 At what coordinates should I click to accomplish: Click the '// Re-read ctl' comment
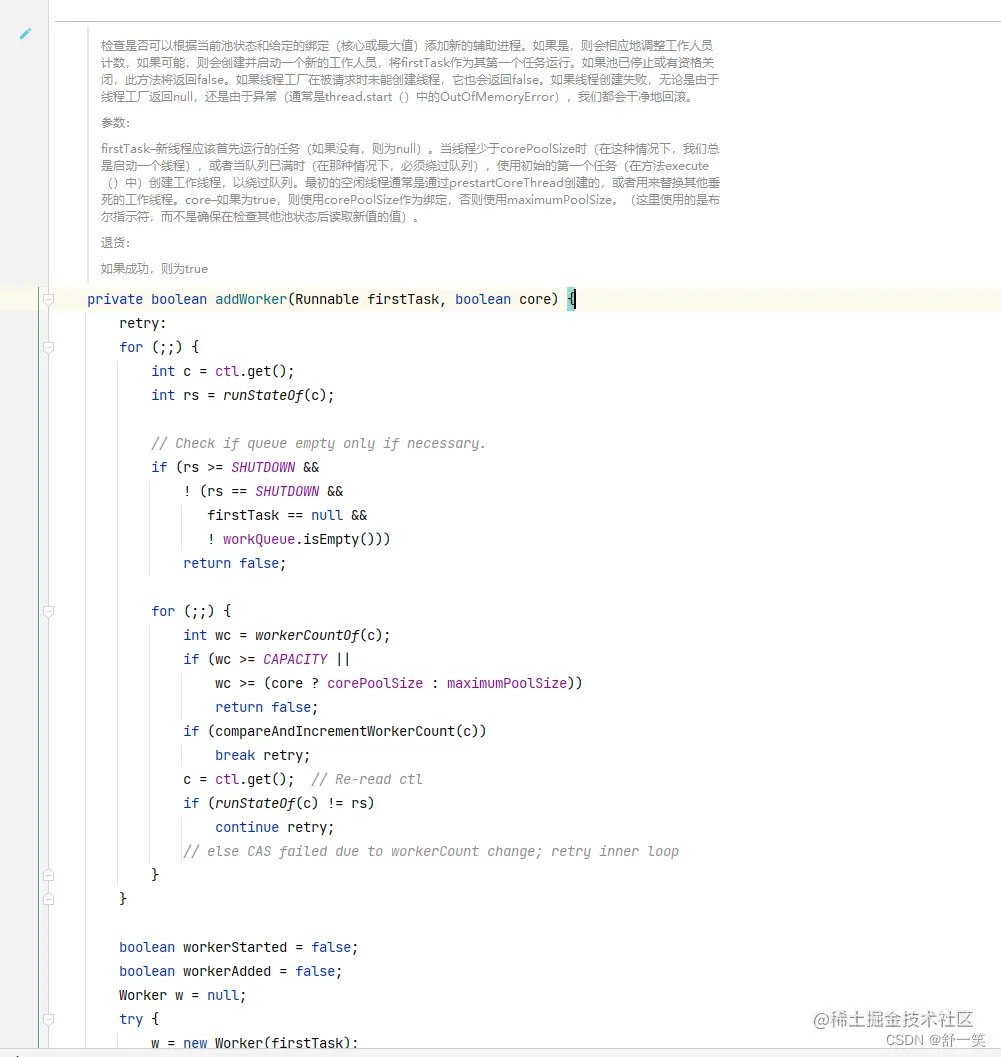(x=367, y=780)
